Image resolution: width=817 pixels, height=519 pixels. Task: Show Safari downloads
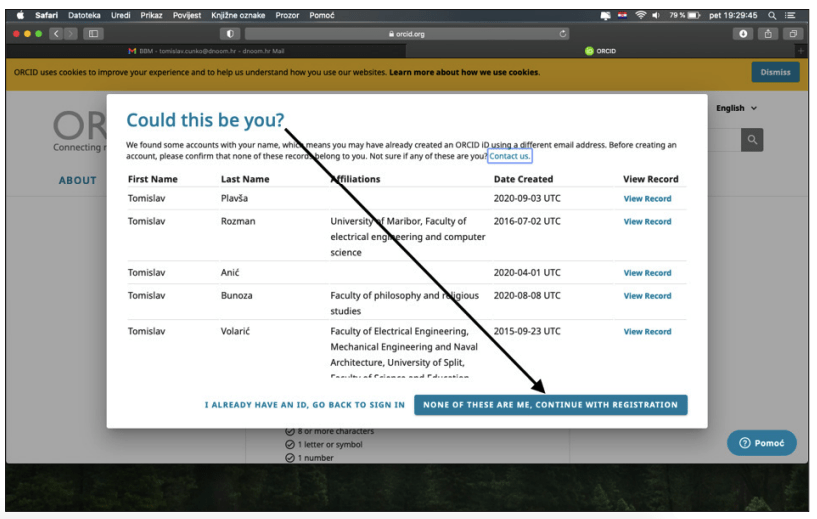743,34
